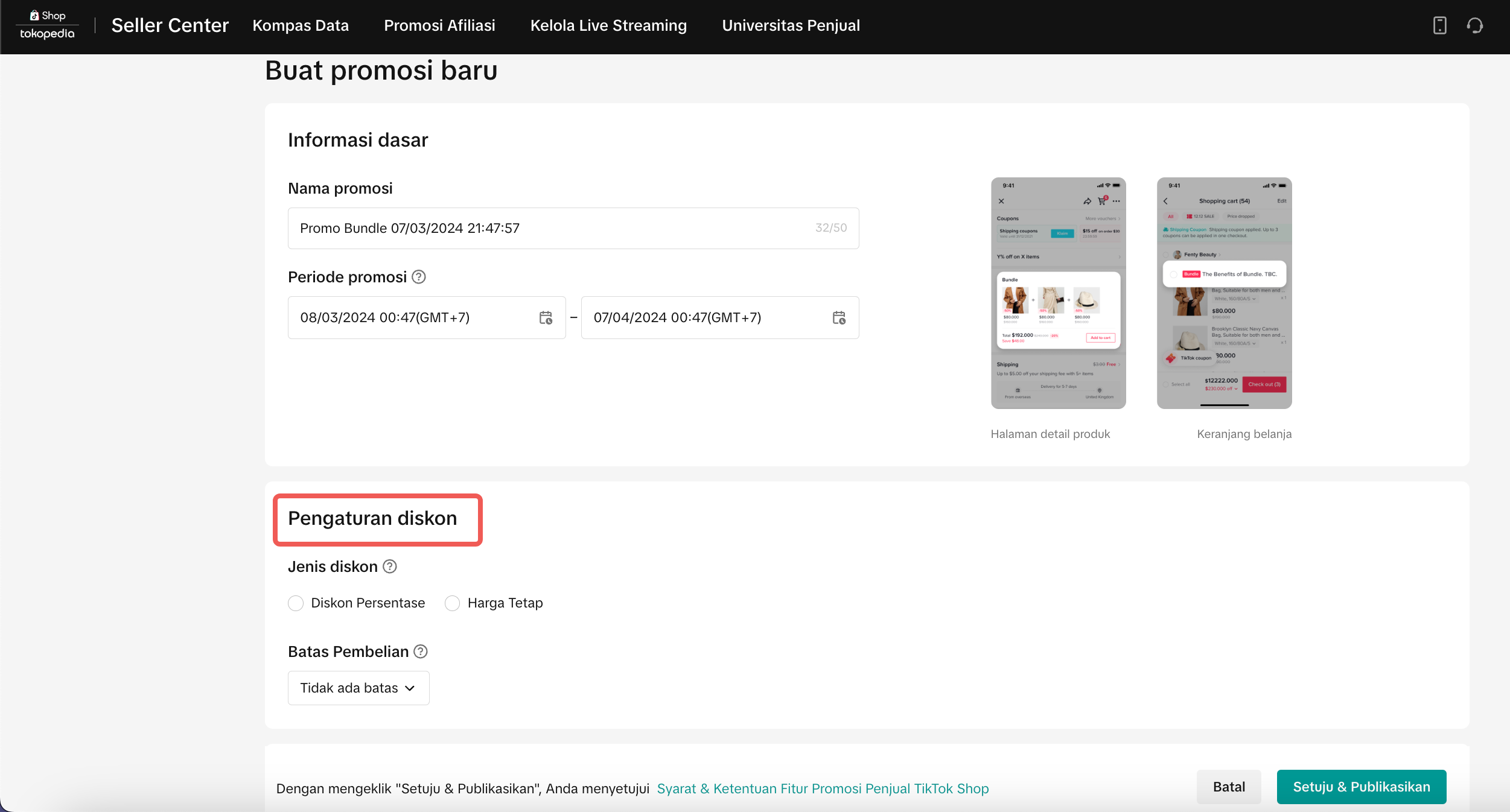The height and width of the screenshot is (812, 1510).
Task: Click help icon beside Jenis diskon
Action: [390, 566]
